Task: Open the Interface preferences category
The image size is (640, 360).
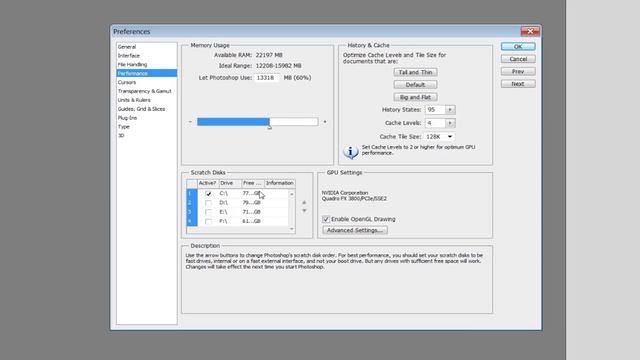Action: click(129, 56)
